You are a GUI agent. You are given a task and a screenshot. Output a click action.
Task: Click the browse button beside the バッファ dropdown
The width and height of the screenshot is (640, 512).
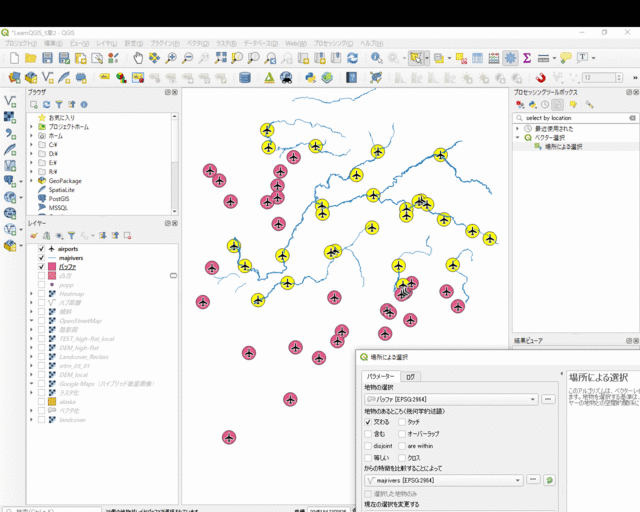tap(548, 399)
